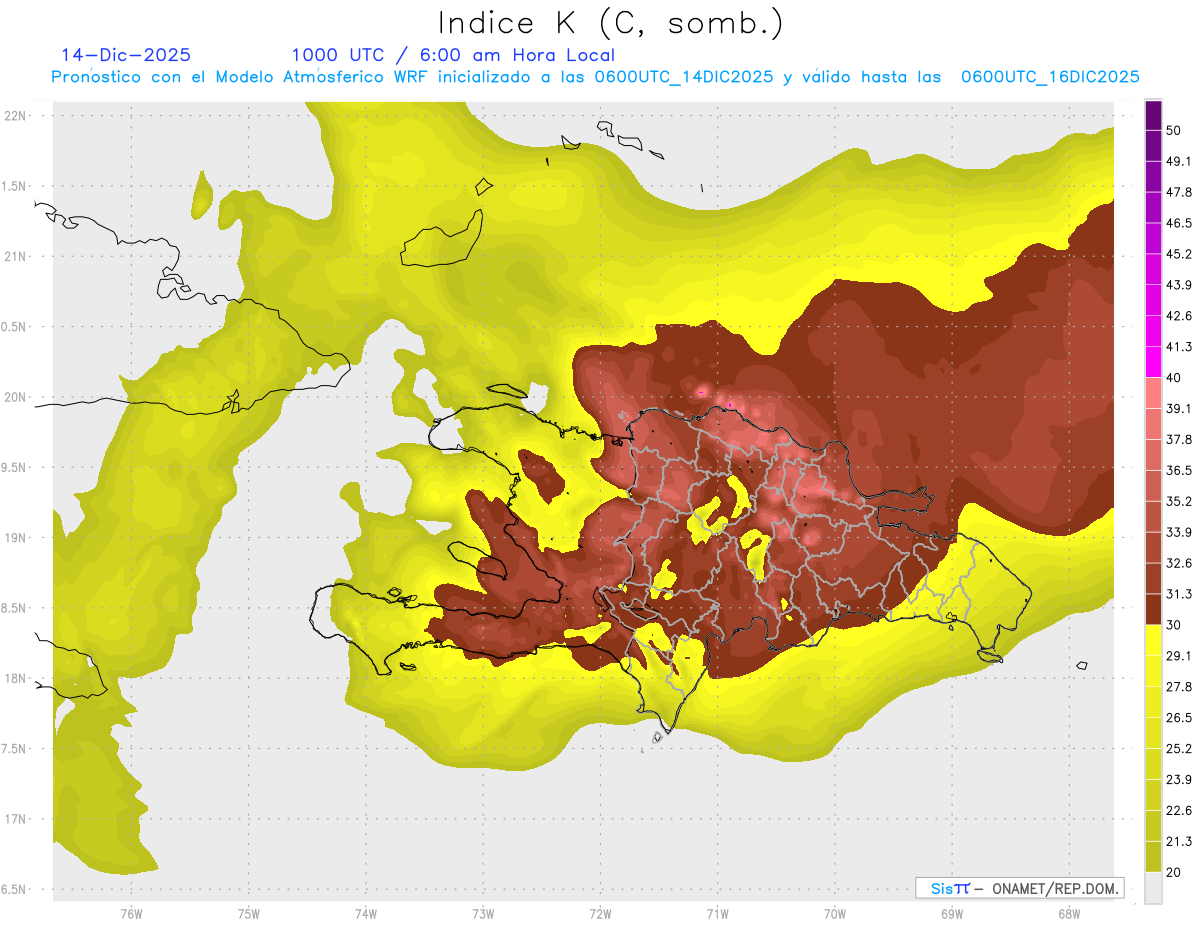
Task: Click the "47.8" color scale value
Action: (x=1180, y=192)
